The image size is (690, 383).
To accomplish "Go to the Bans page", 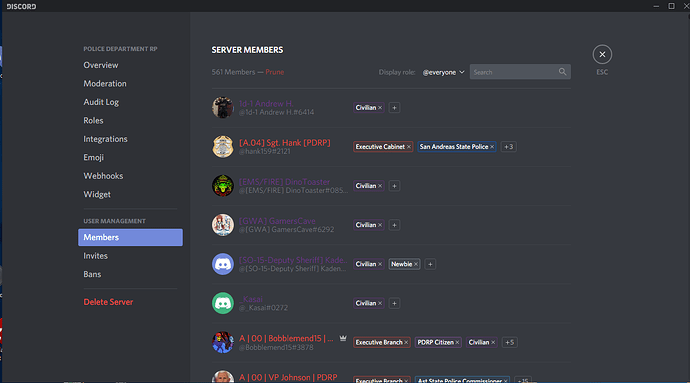I will (x=92, y=274).
